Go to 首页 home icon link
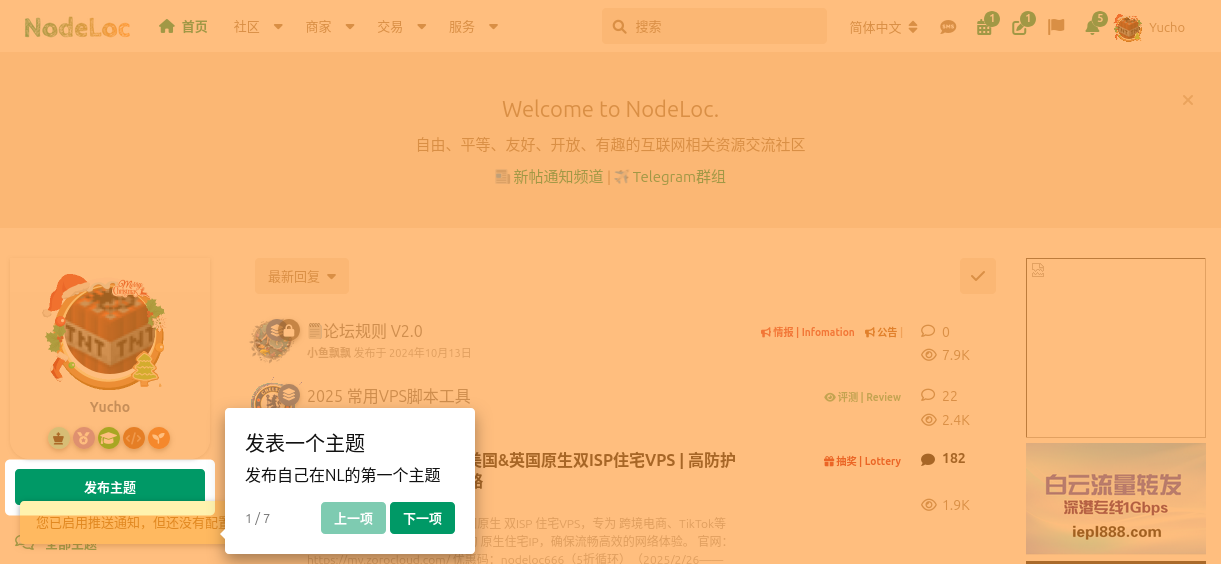Screen dimensions: 1221x564 click(167, 27)
